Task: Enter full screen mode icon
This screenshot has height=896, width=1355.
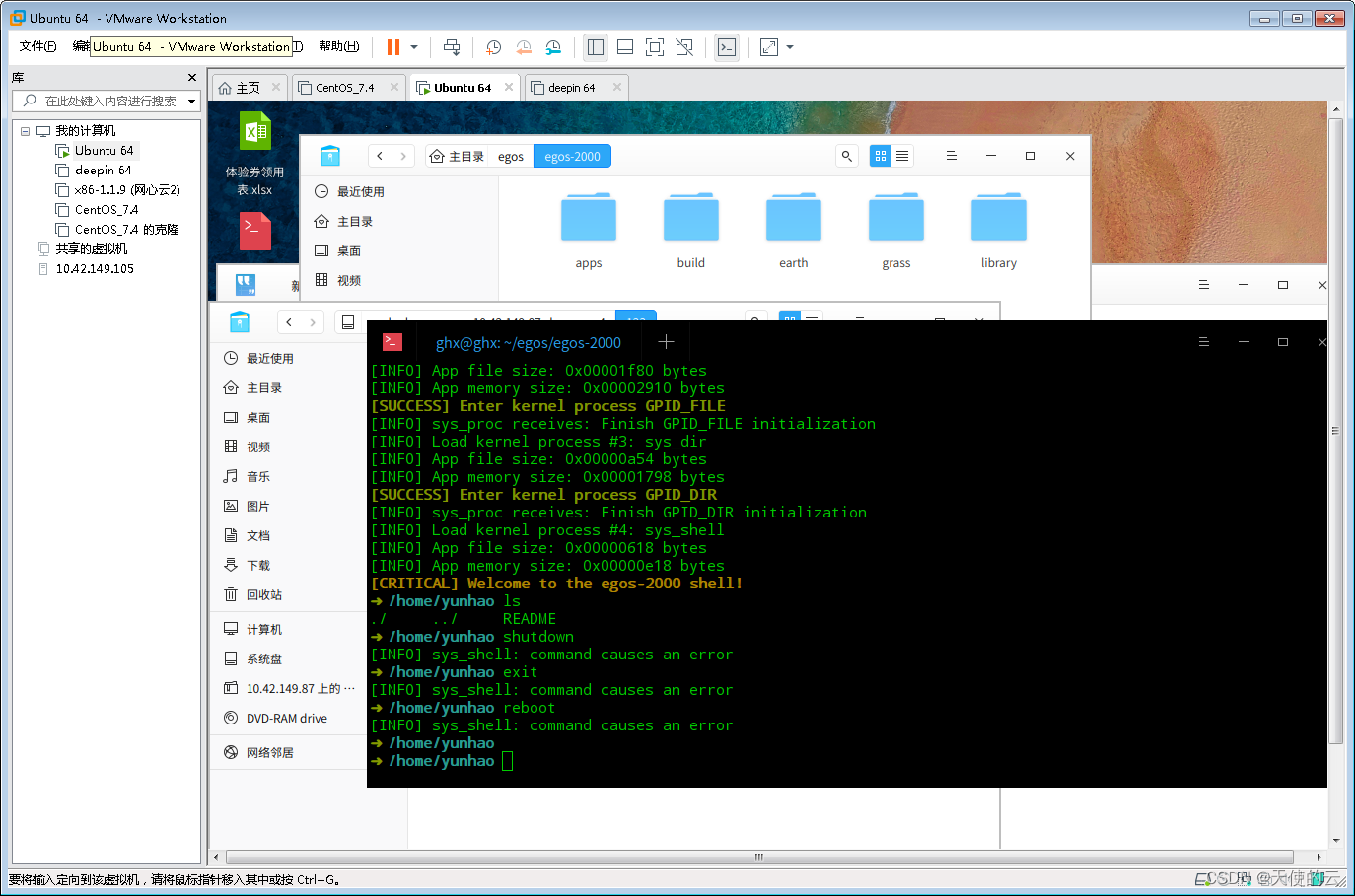Action: 655,47
